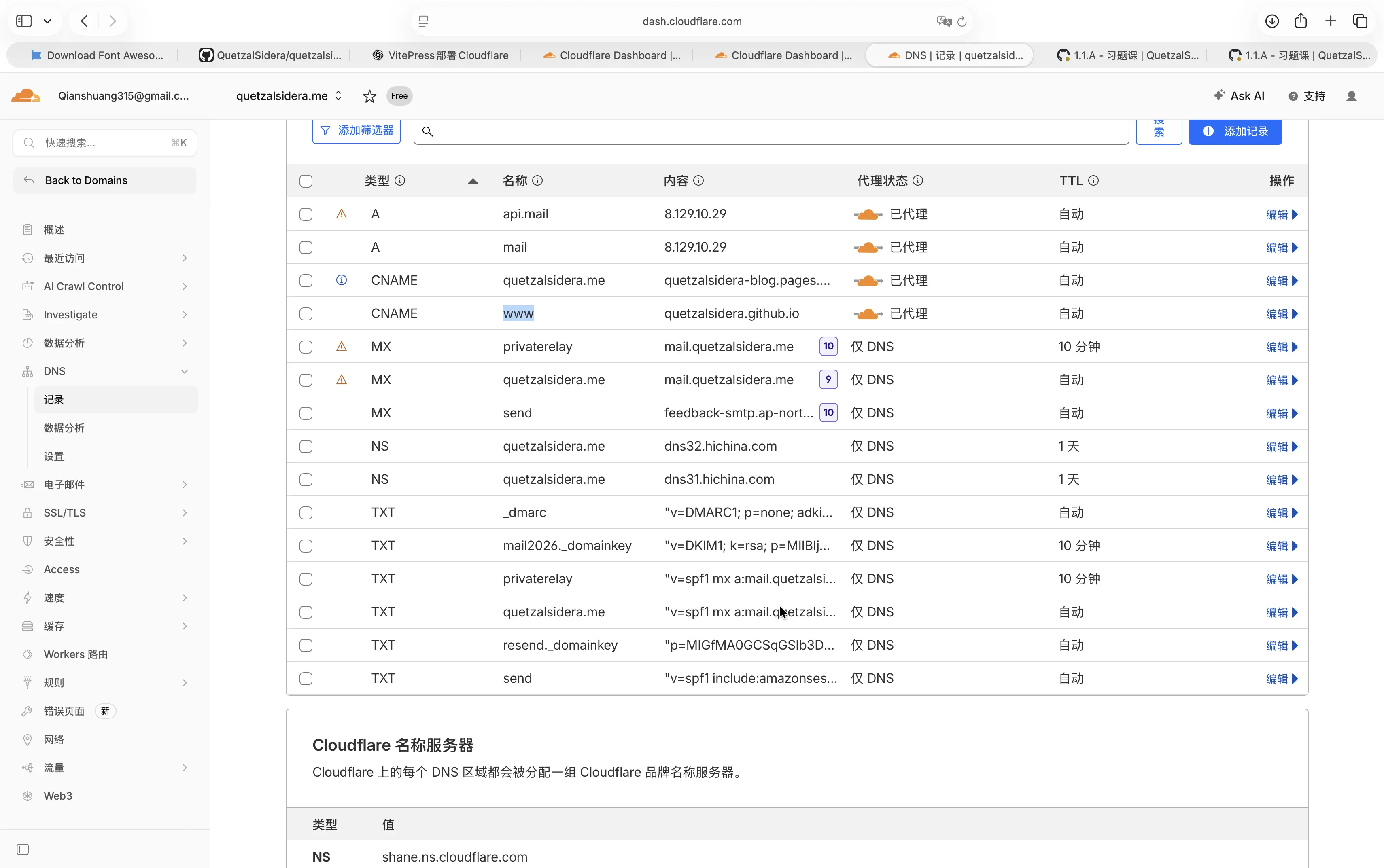Sort by 类型 column arrow

(473, 182)
